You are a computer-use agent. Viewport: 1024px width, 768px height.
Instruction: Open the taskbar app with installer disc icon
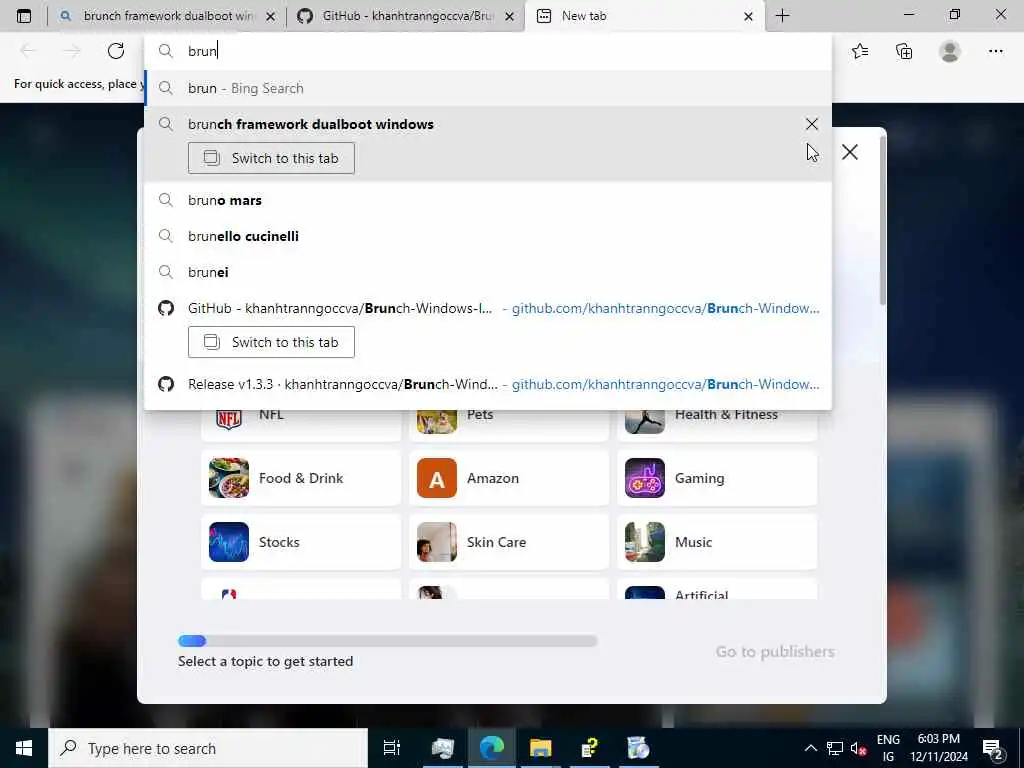(638, 748)
